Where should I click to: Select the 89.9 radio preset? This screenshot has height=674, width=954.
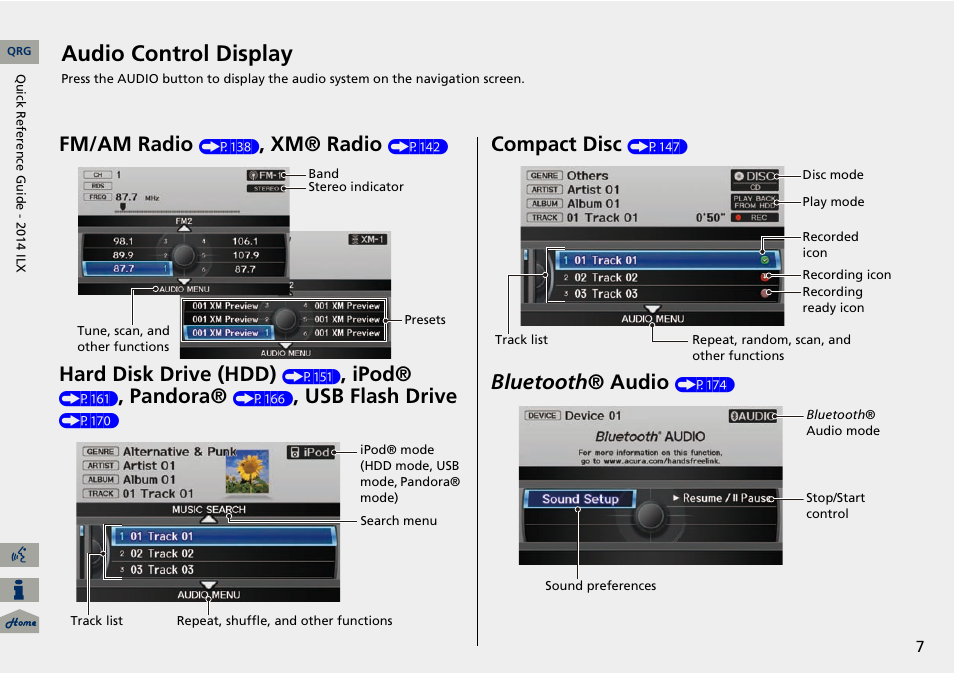coord(124,255)
